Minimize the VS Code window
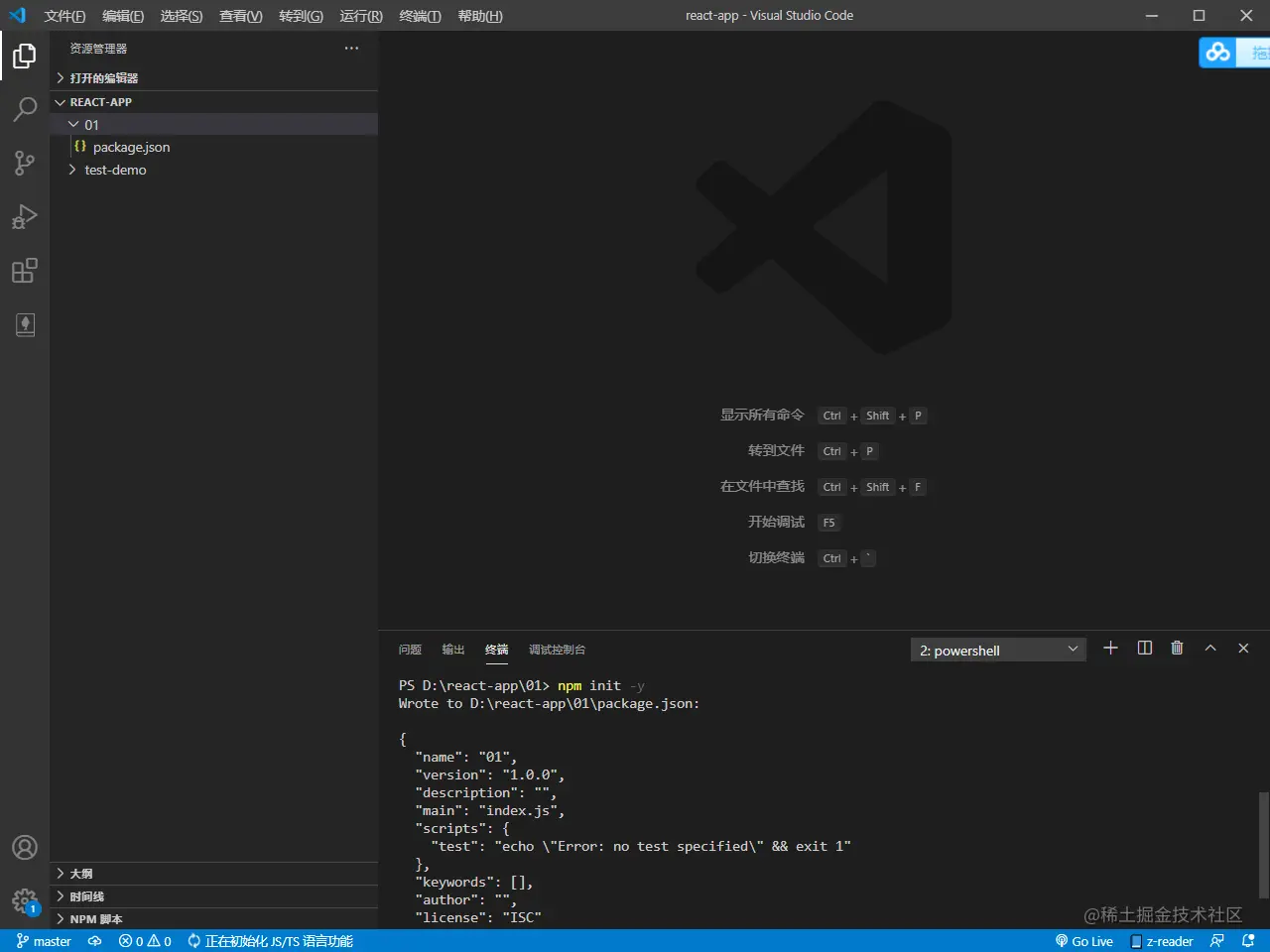This screenshot has height=952, width=1270. pos(1152,15)
